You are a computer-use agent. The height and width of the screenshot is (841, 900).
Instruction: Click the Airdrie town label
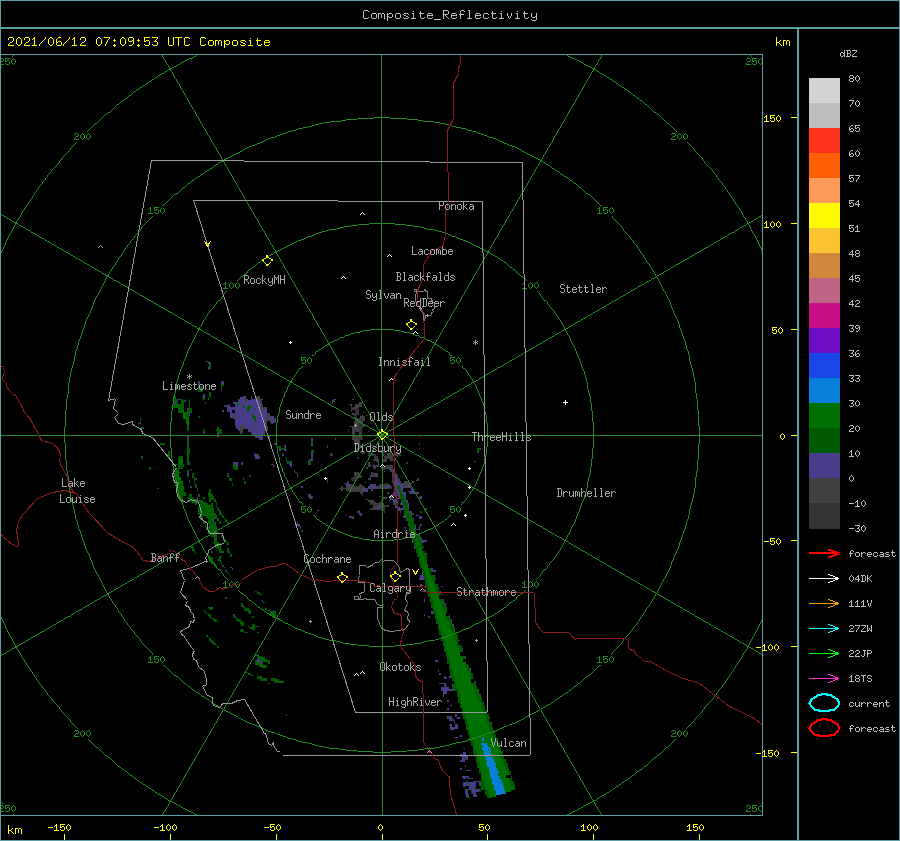pyautogui.click(x=394, y=534)
